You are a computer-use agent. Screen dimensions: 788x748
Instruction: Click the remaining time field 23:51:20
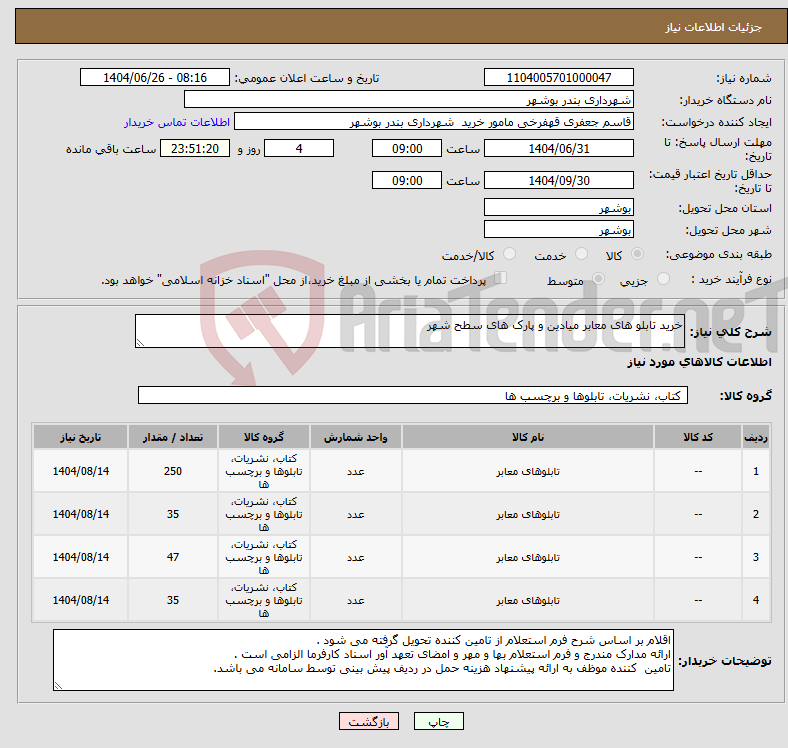coord(195,148)
